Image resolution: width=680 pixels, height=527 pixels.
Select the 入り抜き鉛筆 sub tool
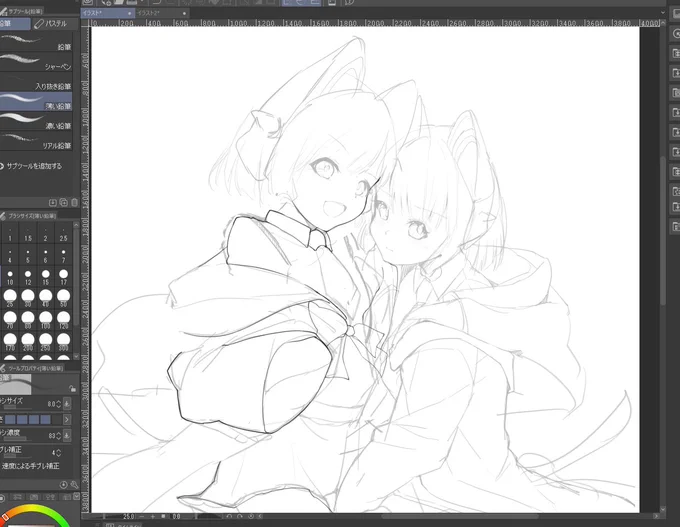[x=36, y=82]
